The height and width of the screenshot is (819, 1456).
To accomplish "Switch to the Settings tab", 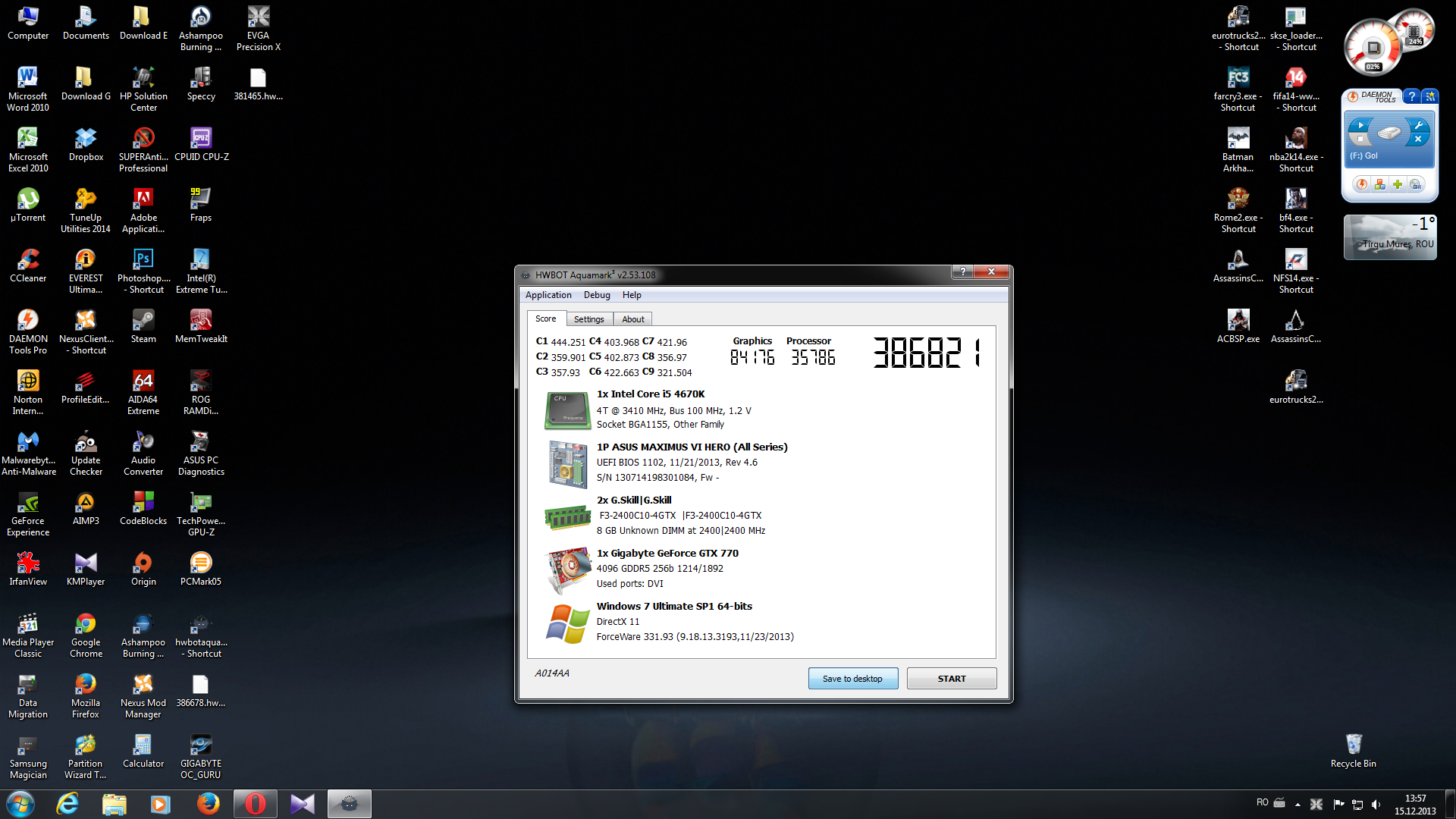I will pyautogui.click(x=589, y=319).
